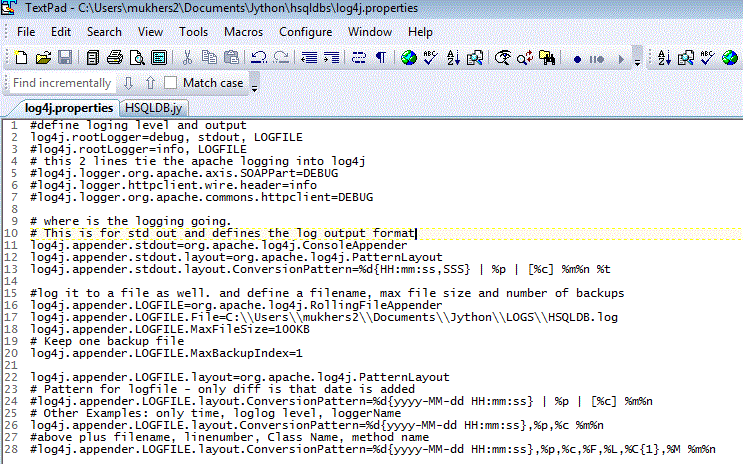Viewport: 743px width, 464px height.
Task: Switch to the HSQLDB.jy tab
Action: [x=154, y=108]
